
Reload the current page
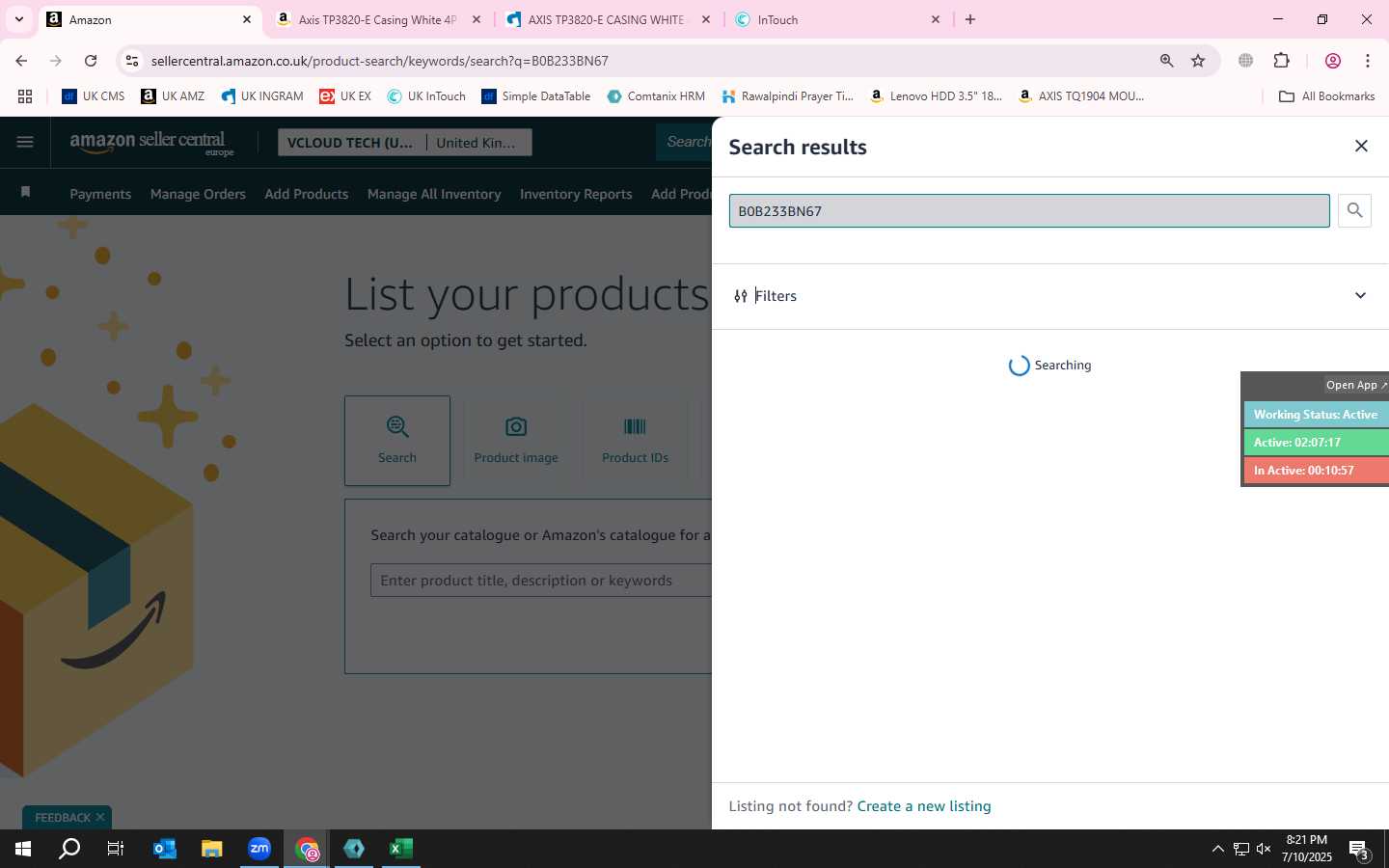(91, 61)
